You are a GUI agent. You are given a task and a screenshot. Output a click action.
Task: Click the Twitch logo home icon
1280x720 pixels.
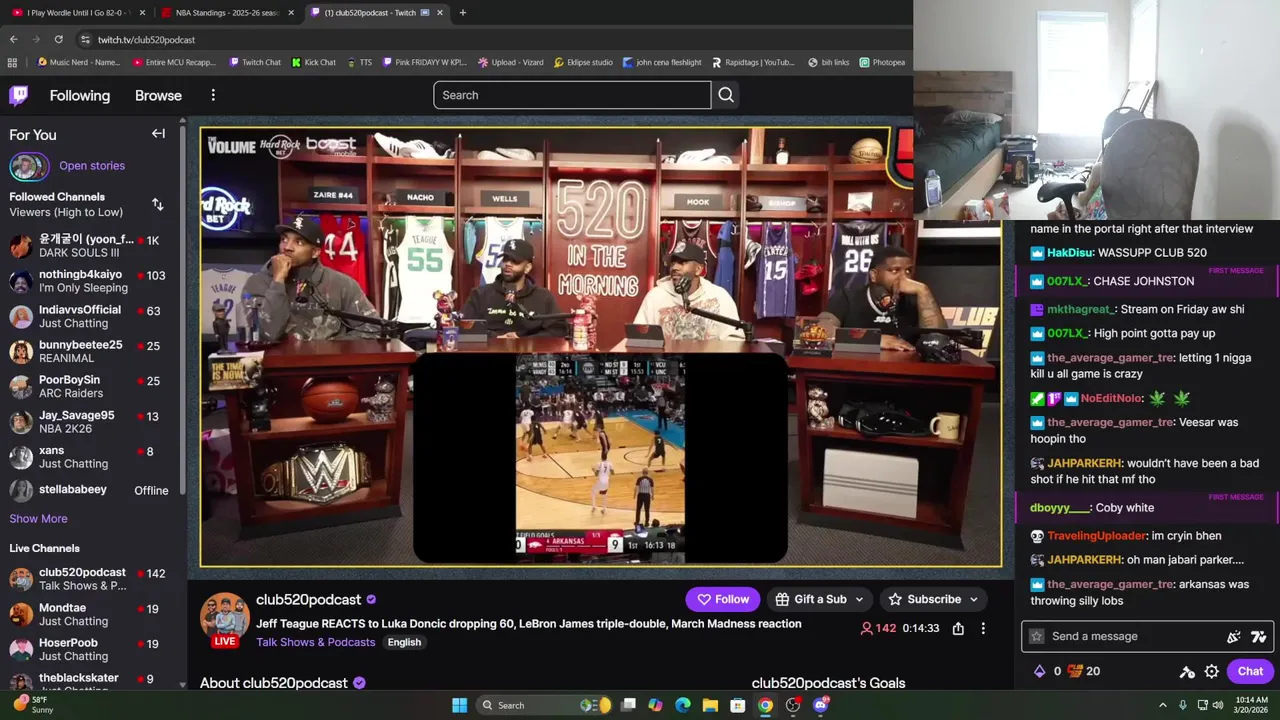[18, 96]
